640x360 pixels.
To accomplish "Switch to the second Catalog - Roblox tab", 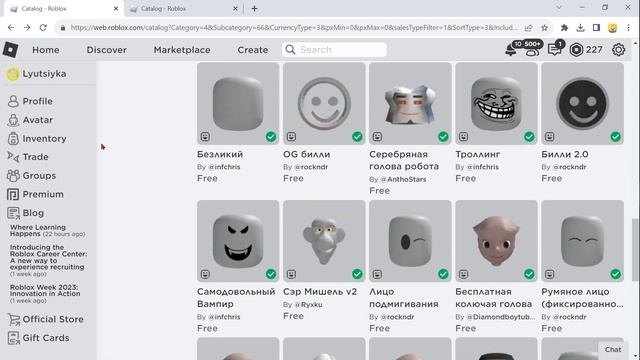I will (183, 9).
